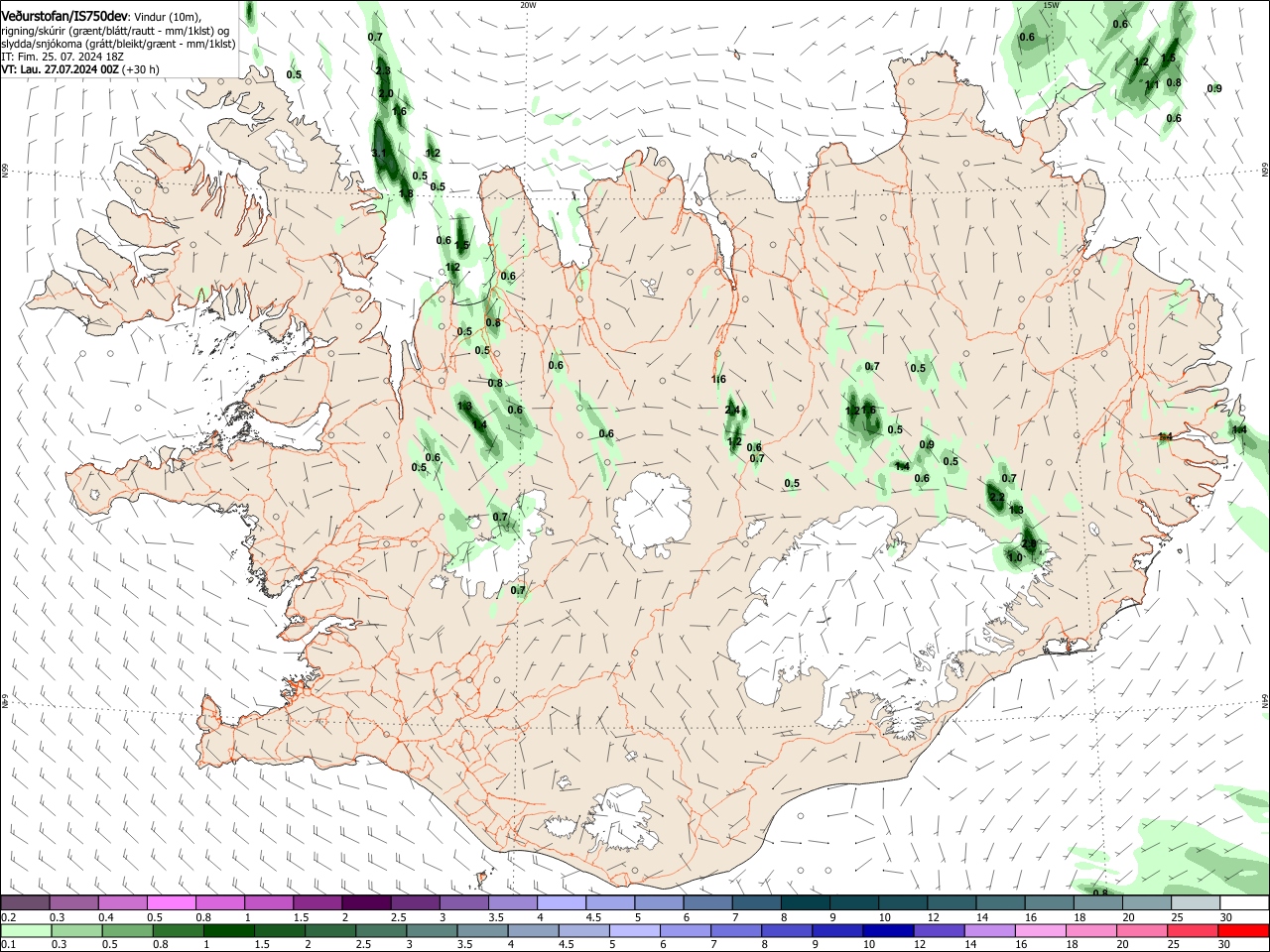Click the 0.1 label in the lower legend
The height and width of the screenshot is (952, 1270).
click(x=8, y=945)
